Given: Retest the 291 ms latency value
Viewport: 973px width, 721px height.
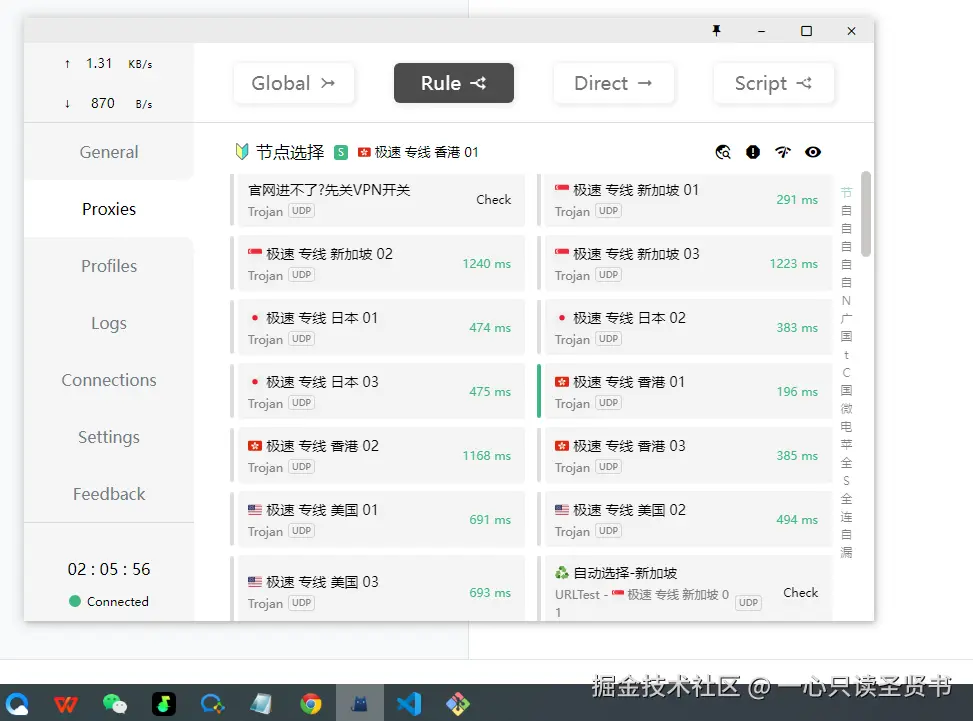Looking at the screenshot, I should pyautogui.click(x=797, y=200).
